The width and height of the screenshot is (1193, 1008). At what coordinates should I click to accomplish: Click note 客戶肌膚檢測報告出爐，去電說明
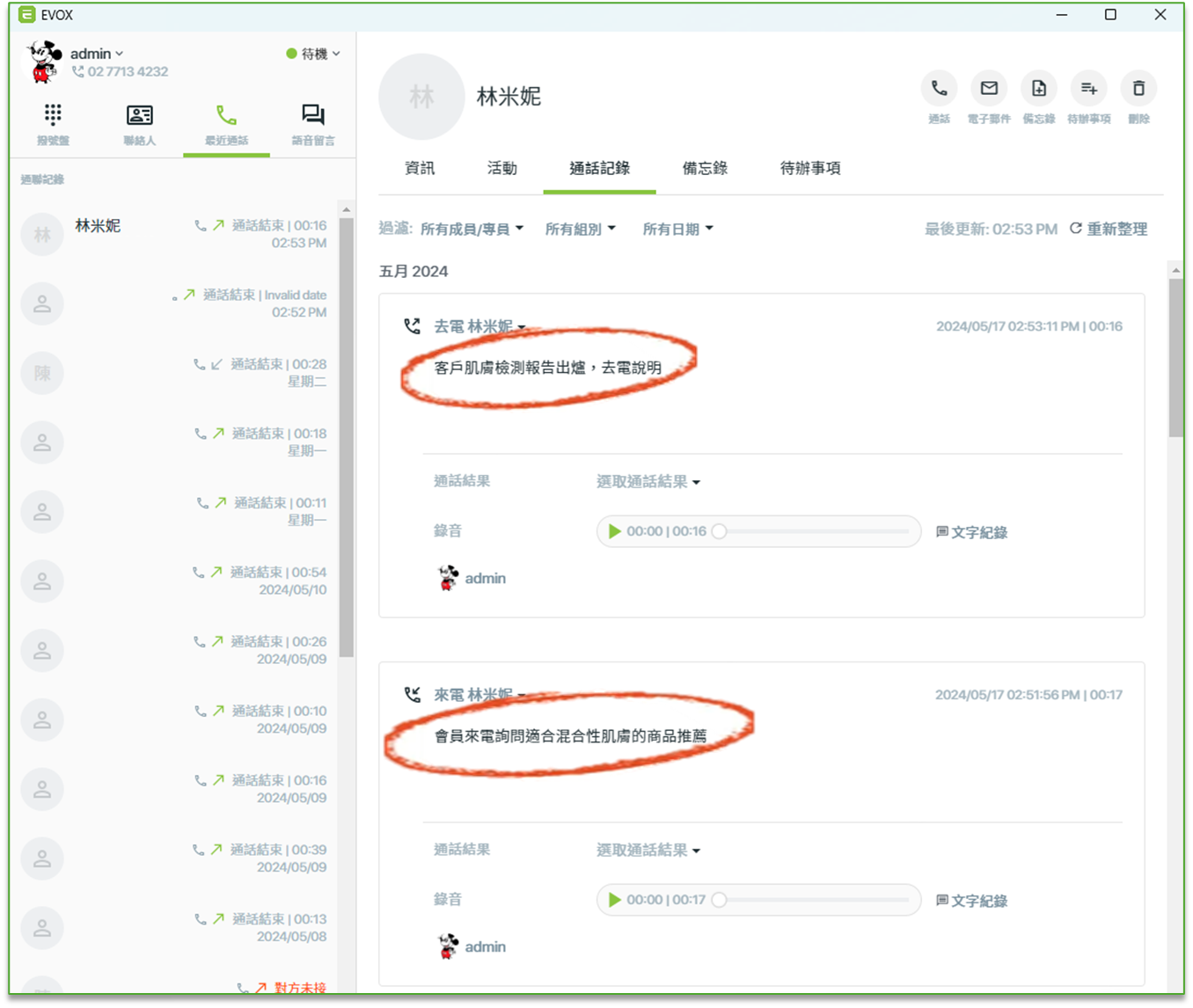548,368
